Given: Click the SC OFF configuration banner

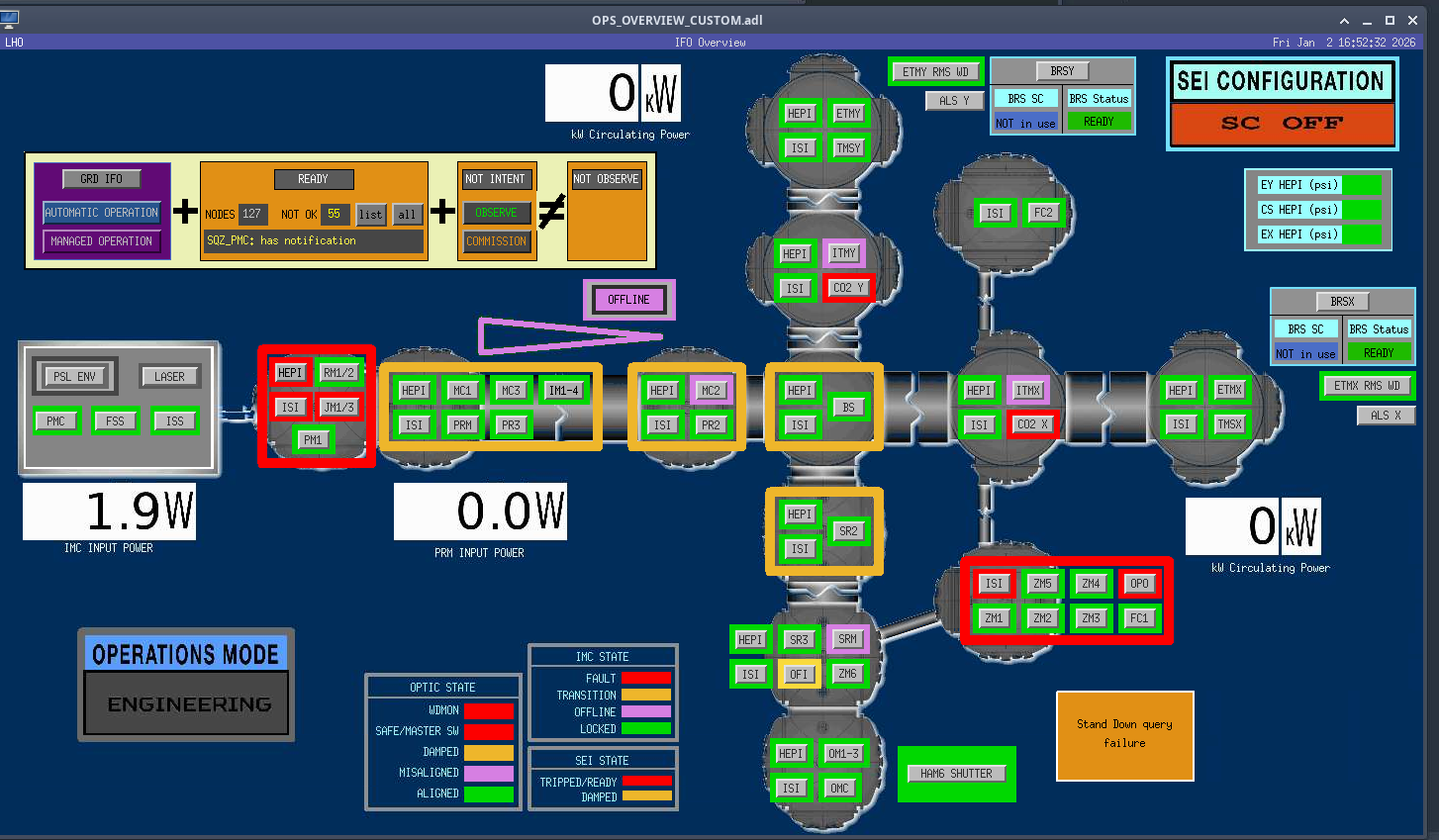Looking at the screenshot, I should point(1282,124).
